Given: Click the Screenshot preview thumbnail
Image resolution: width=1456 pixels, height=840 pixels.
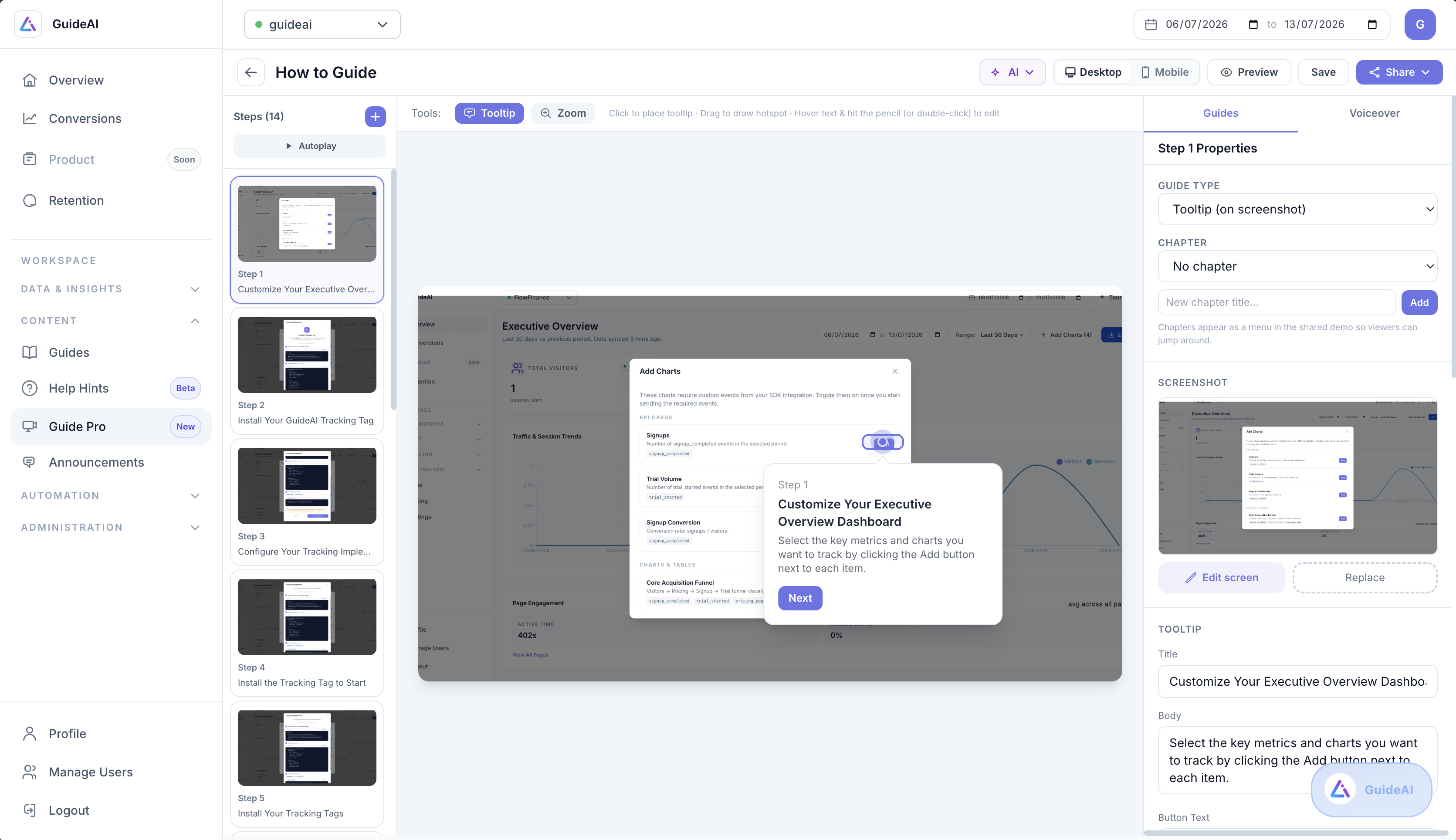Looking at the screenshot, I should 1297,476.
